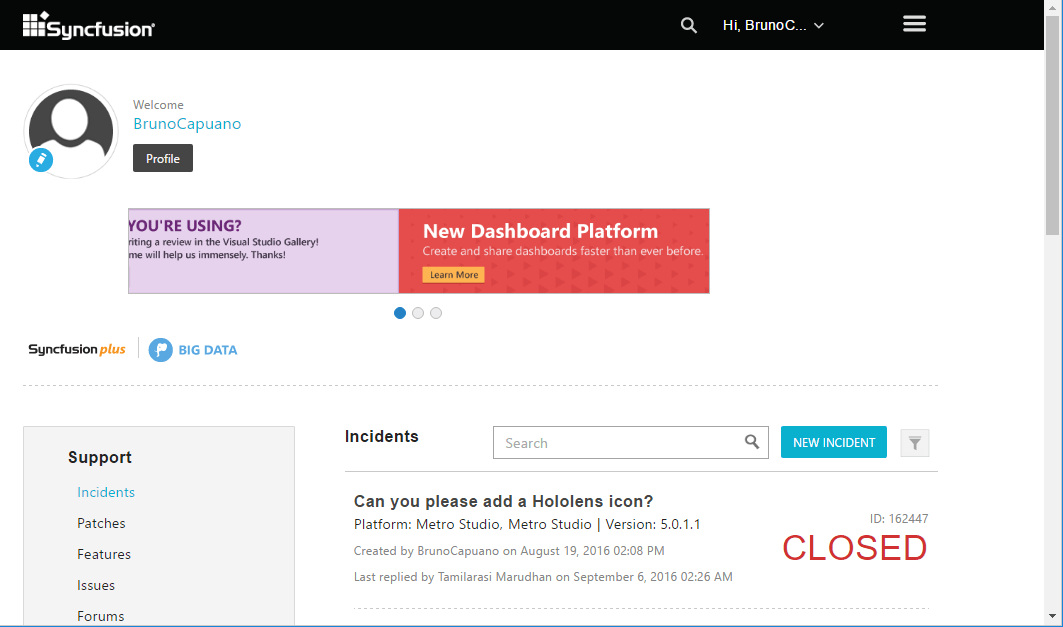
Task: Click the edit avatar pencil badge
Action: click(x=41, y=160)
